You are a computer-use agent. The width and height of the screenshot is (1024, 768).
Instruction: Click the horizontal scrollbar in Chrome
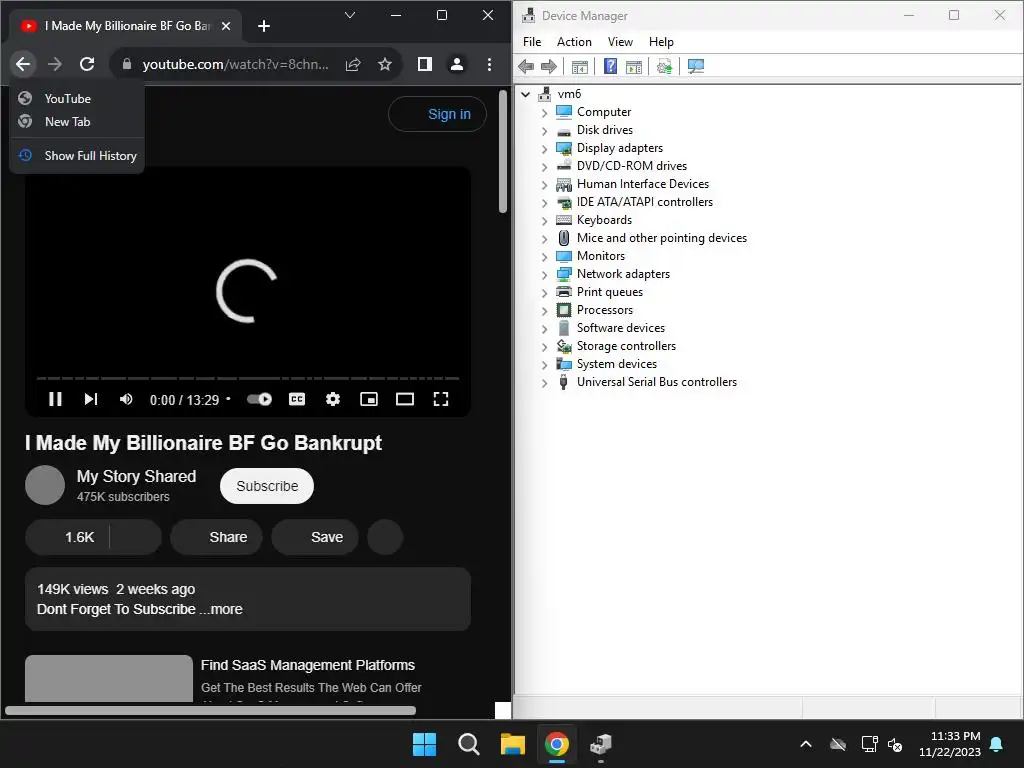point(210,711)
